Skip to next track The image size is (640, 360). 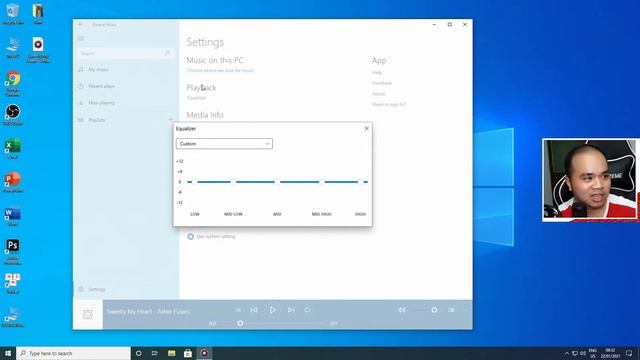[x=291, y=310]
